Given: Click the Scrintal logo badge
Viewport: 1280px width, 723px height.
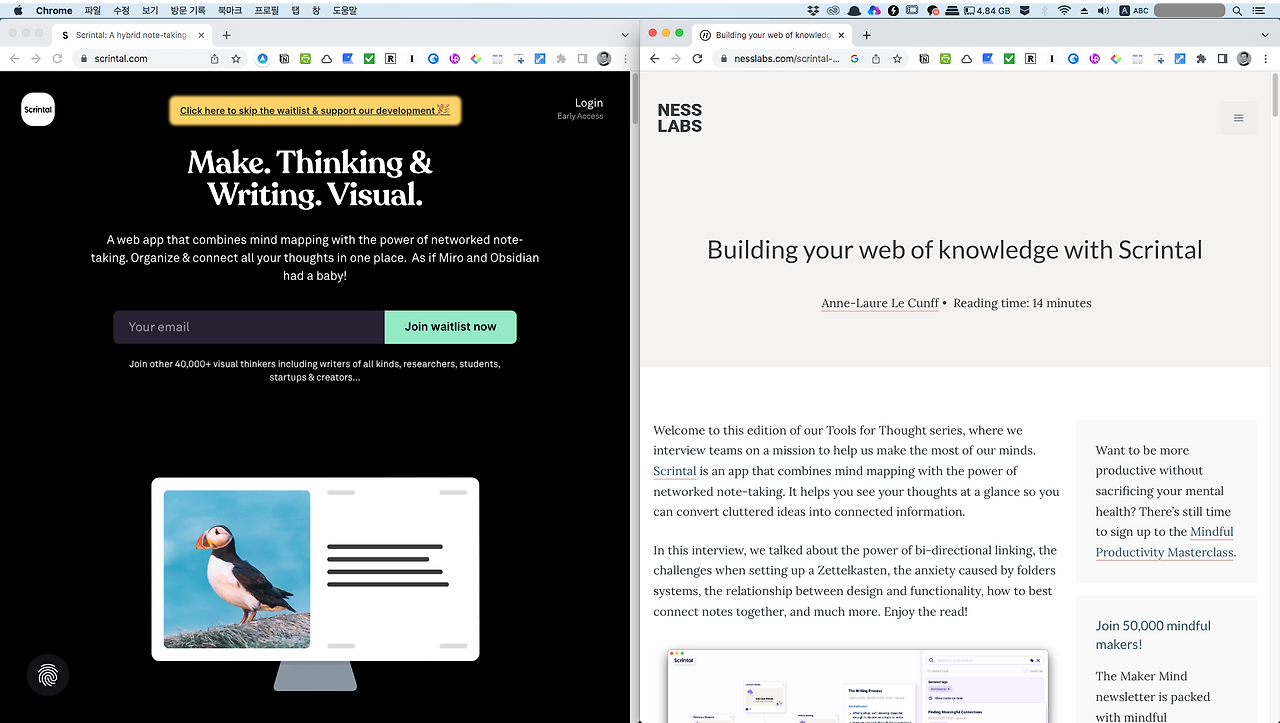Looking at the screenshot, I should click(38, 109).
